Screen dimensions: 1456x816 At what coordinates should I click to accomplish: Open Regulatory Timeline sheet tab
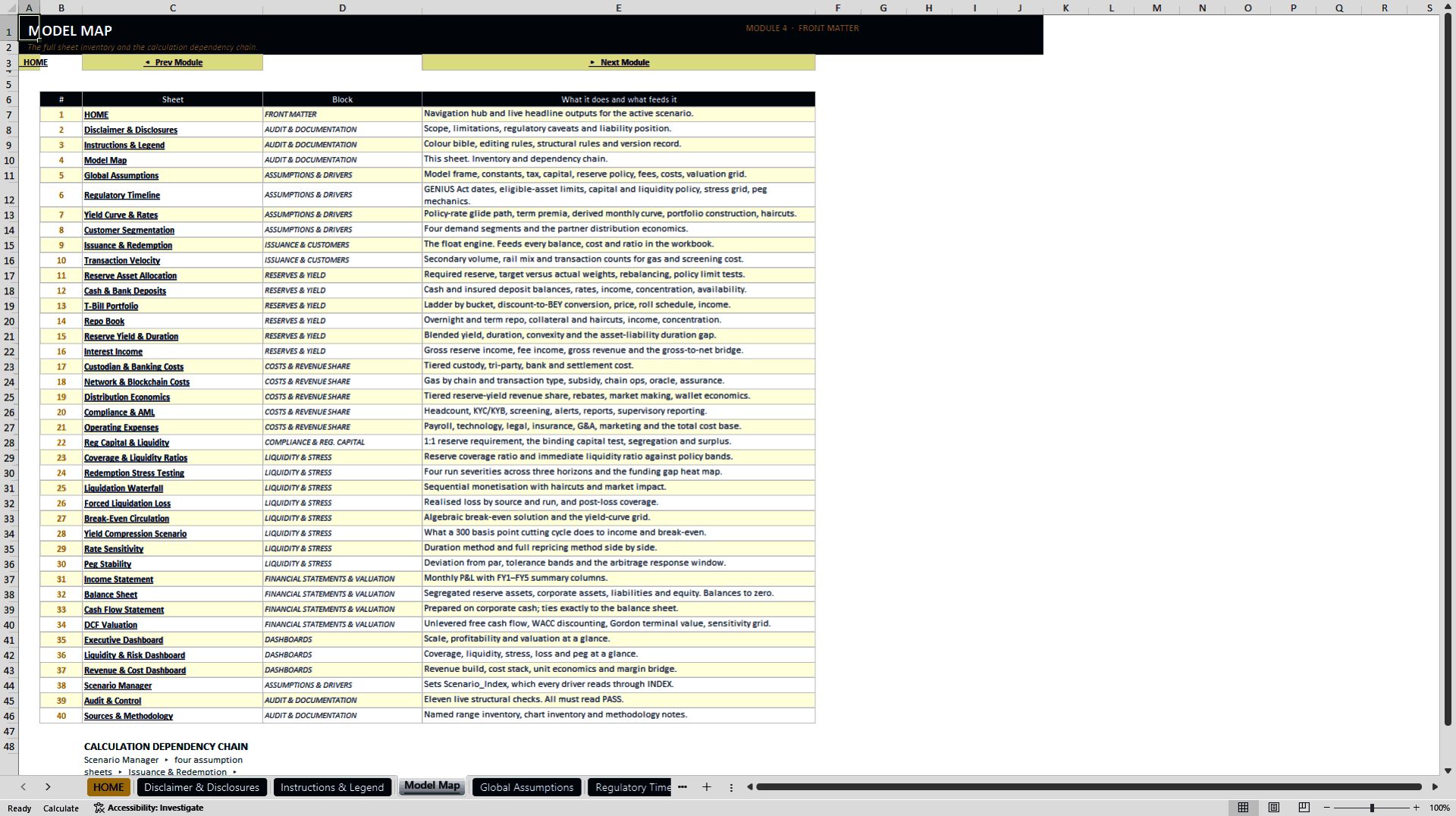pos(630,787)
